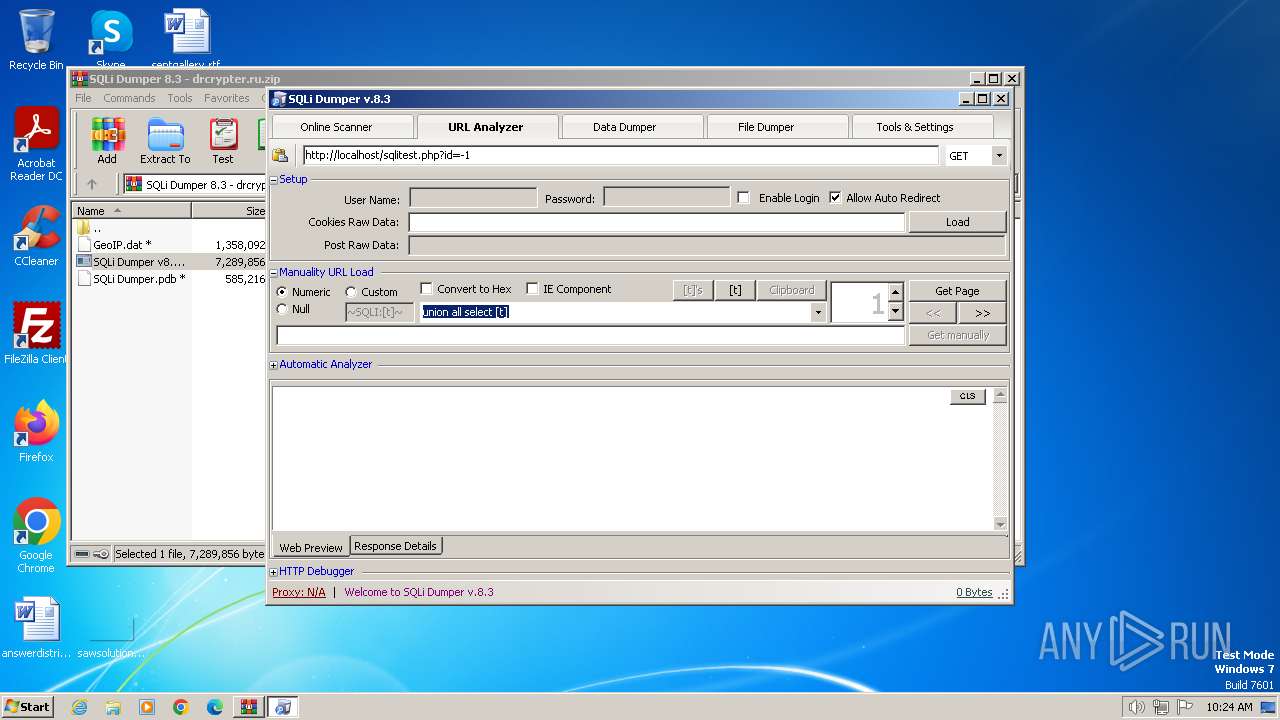Image resolution: width=1280 pixels, height=720 pixels.
Task: Open the Favorites menu in WinRAR
Action: coord(227,98)
